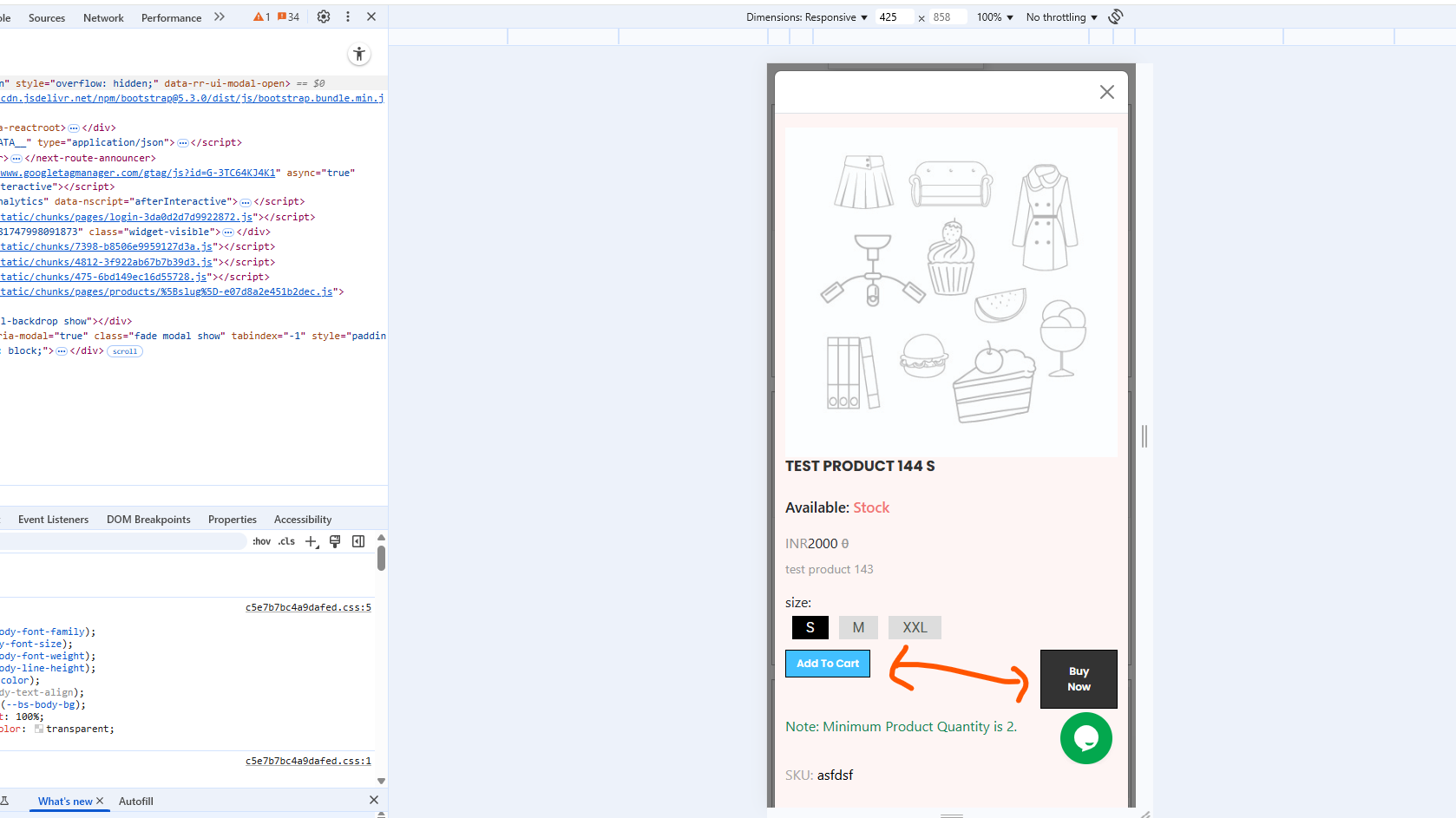Screen dimensions: 1456x818
Task: Click the Minimum Product Quantity note
Action: click(x=901, y=727)
